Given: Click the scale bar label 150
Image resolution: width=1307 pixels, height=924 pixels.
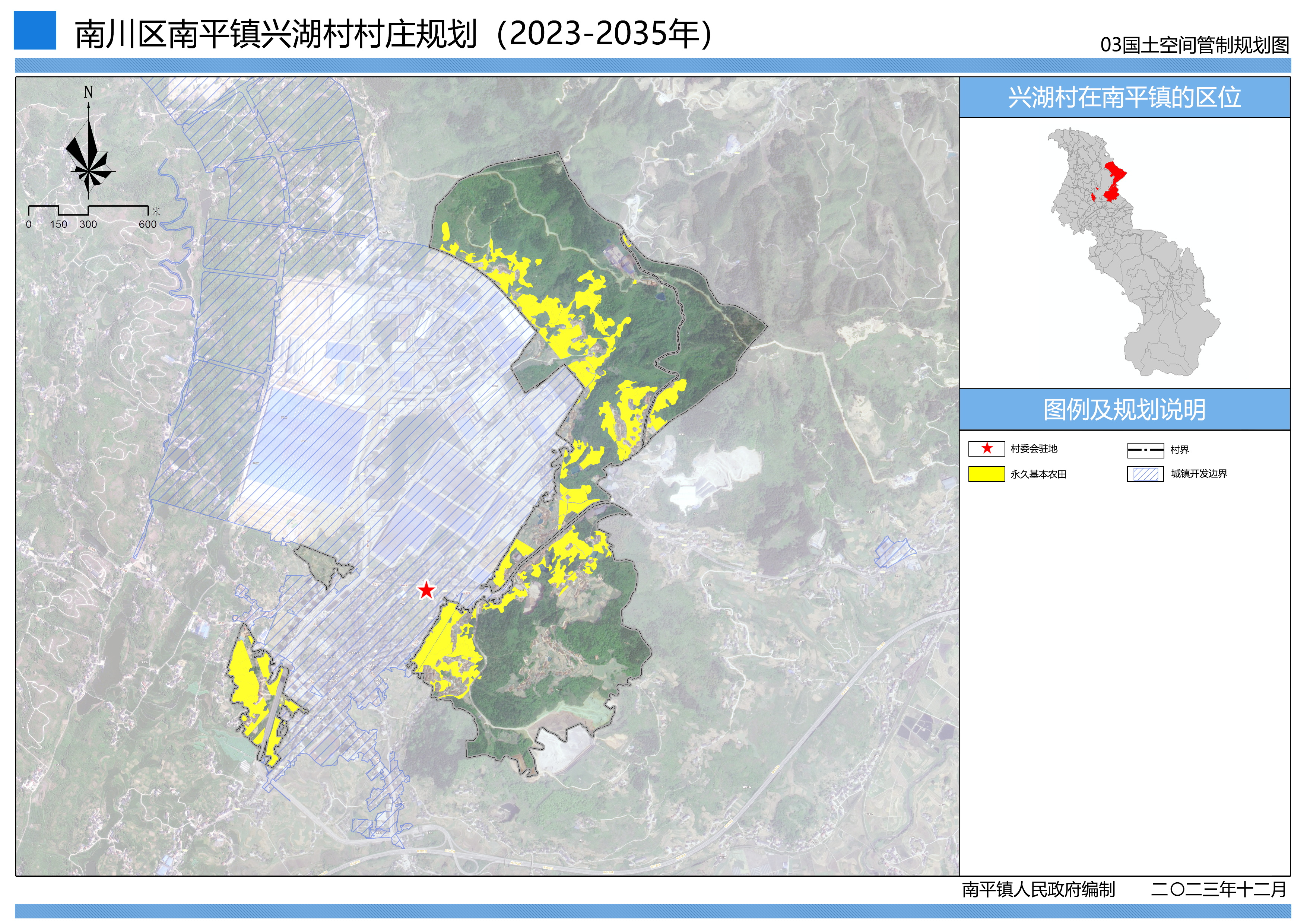Looking at the screenshot, I should point(58,224).
